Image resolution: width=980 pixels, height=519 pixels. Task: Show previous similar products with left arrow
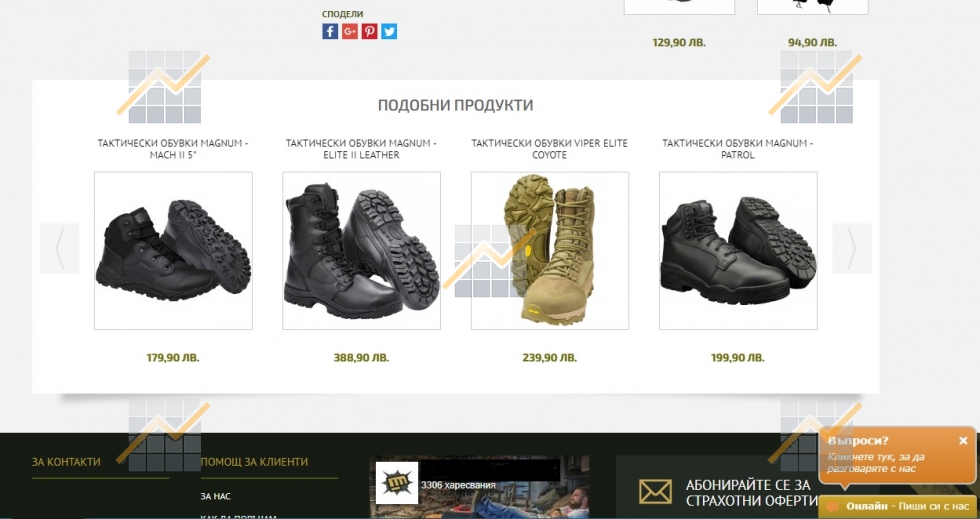59,248
